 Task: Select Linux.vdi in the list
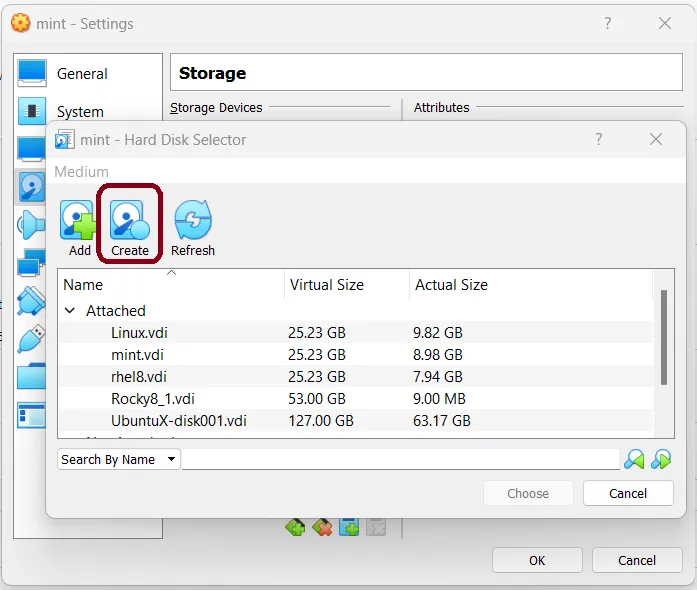pyautogui.click(x=356, y=333)
